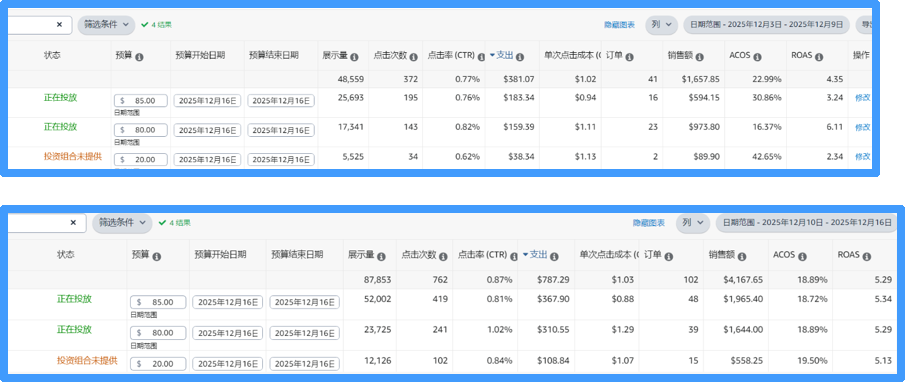The height and width of the screenshot is (382, 906).
Task: Click 展示量 info icon in Dec 3–9 table
Action: (354, 57)
